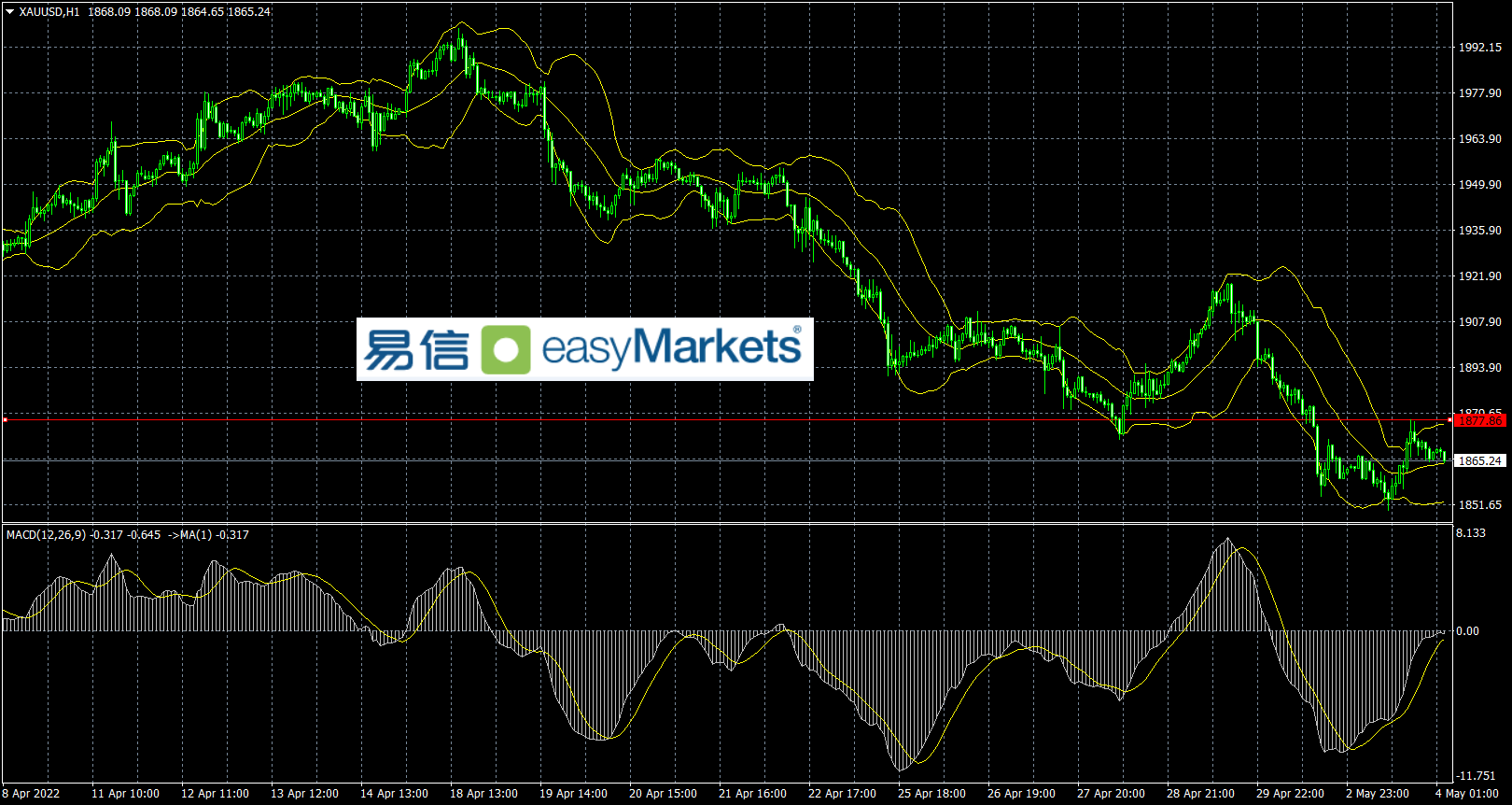Select the MACD(12,26,9) indicator label
Screen dimensions: 1512x805
coord(46,535)
